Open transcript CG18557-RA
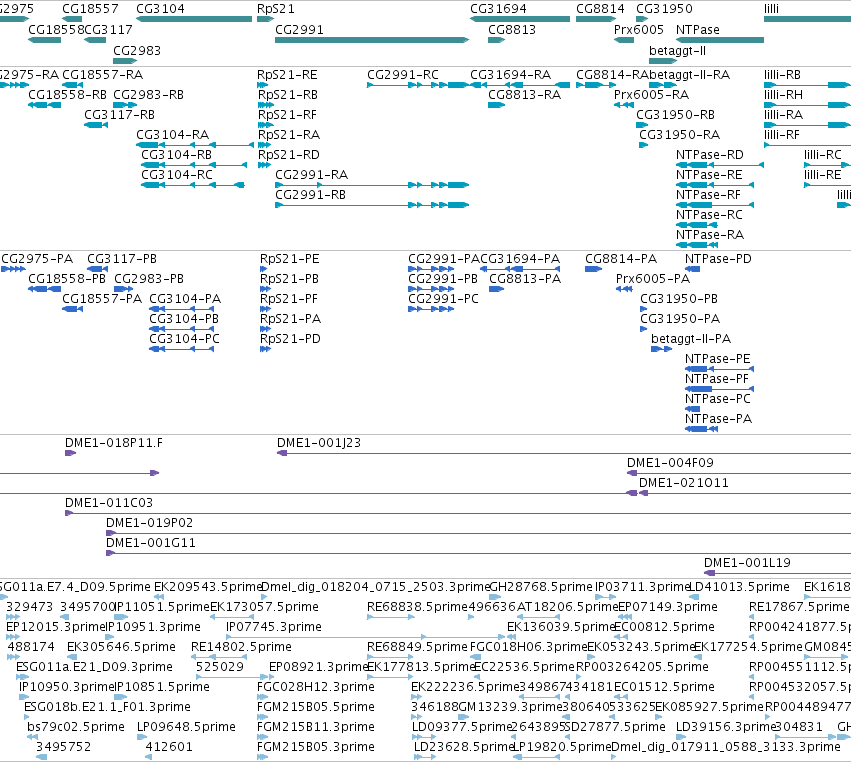The image size is (851, 762). pyautogui.click(x=103, y=74)
